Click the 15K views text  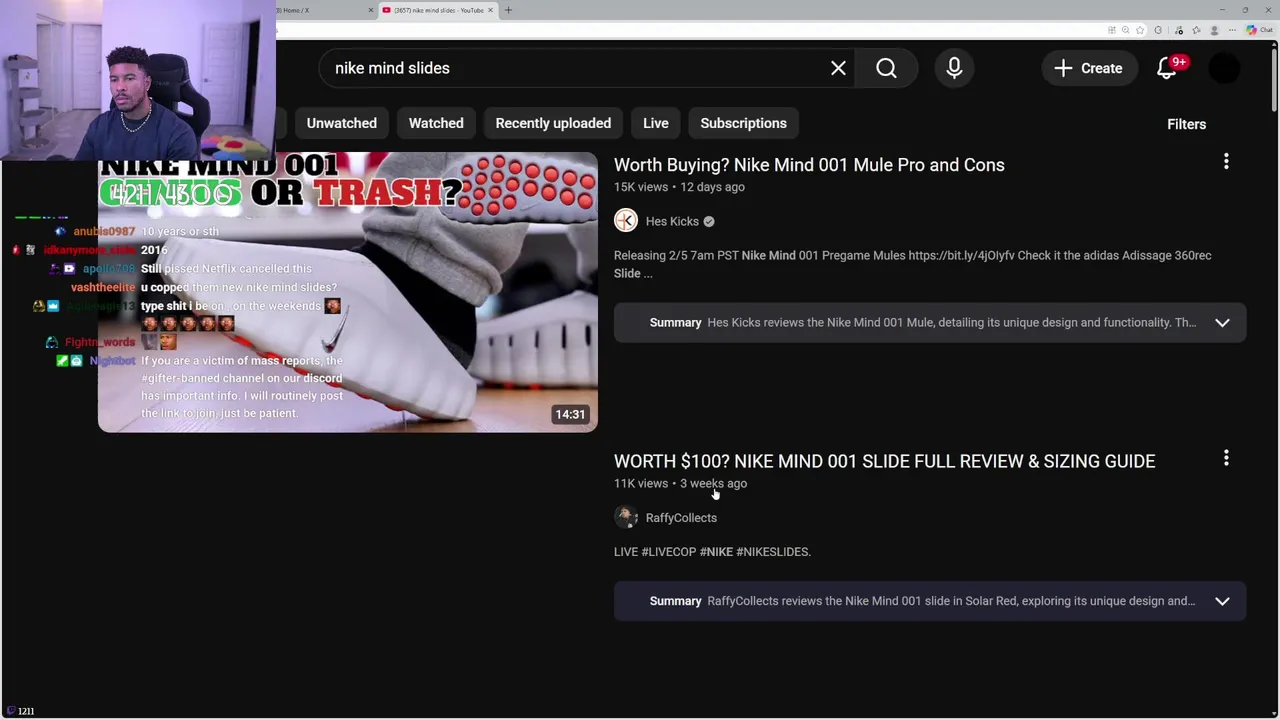pyautogui.click(x=641, y=187)
